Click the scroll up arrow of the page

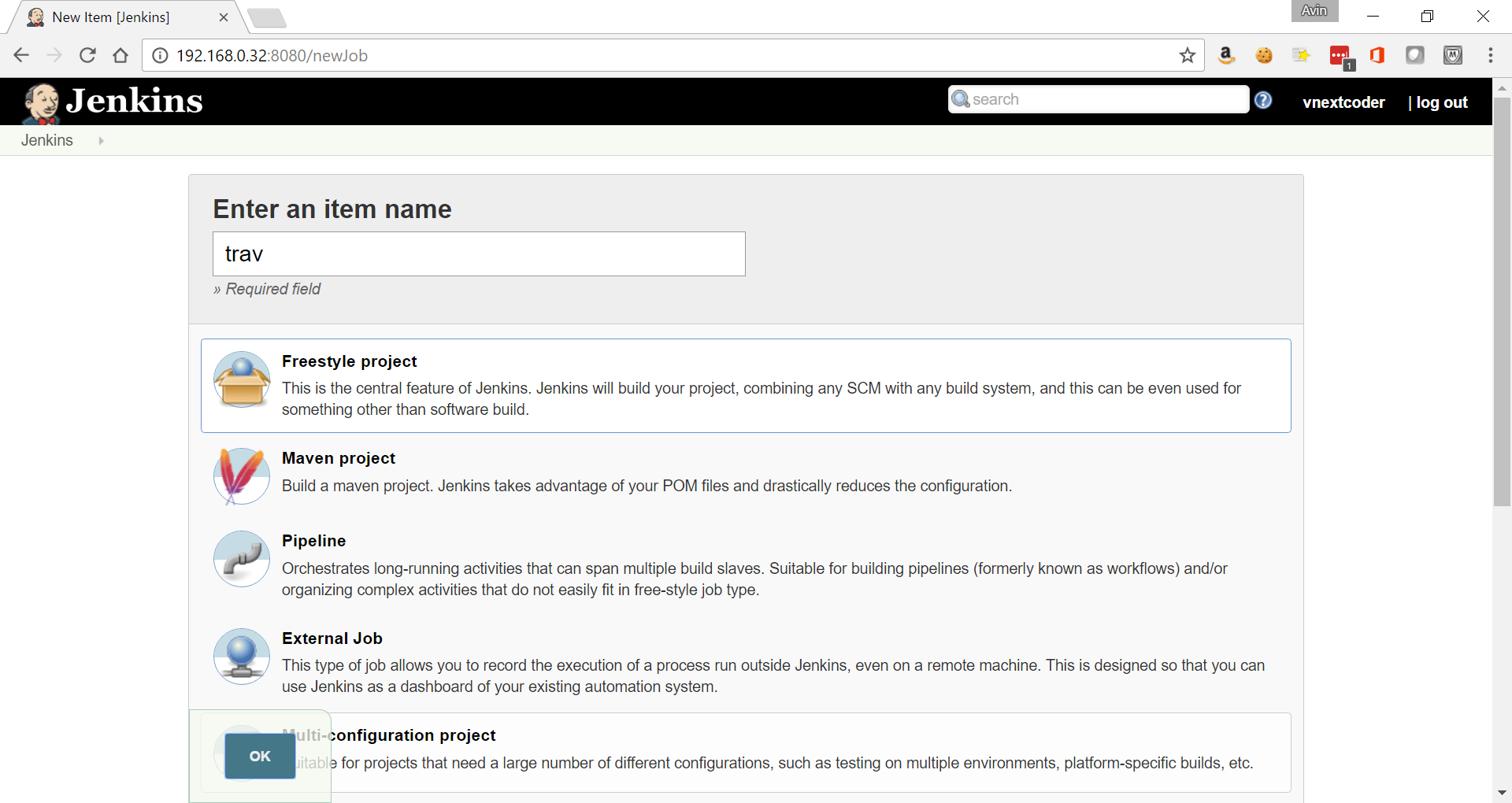tap(1502, 87)
